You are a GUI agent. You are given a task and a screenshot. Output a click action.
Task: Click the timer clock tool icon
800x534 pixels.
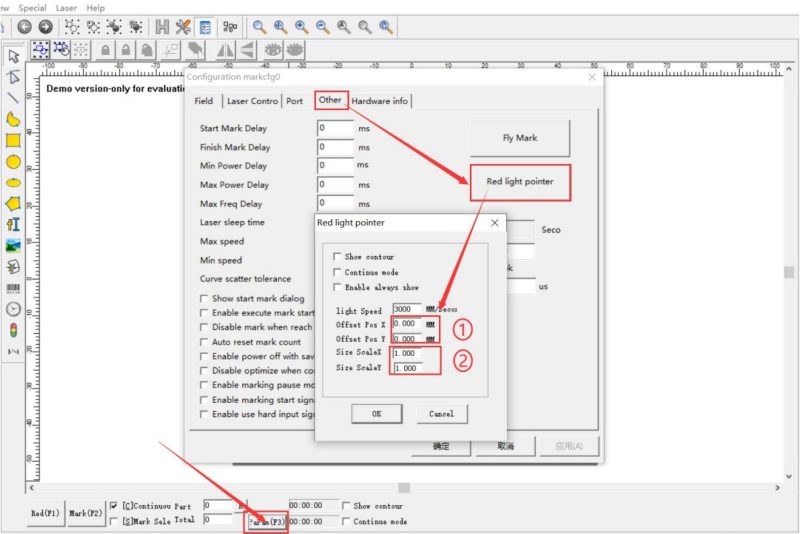pyautogui.click(x=13, y=309)
